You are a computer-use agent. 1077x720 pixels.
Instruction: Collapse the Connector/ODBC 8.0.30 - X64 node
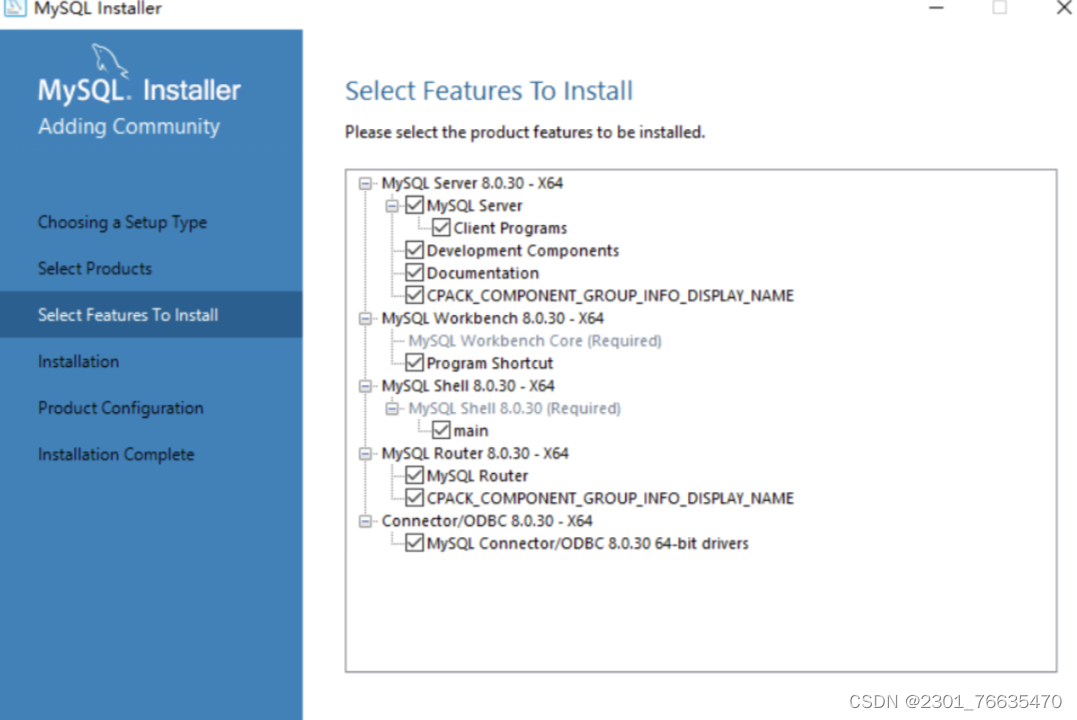click(365, 521)
